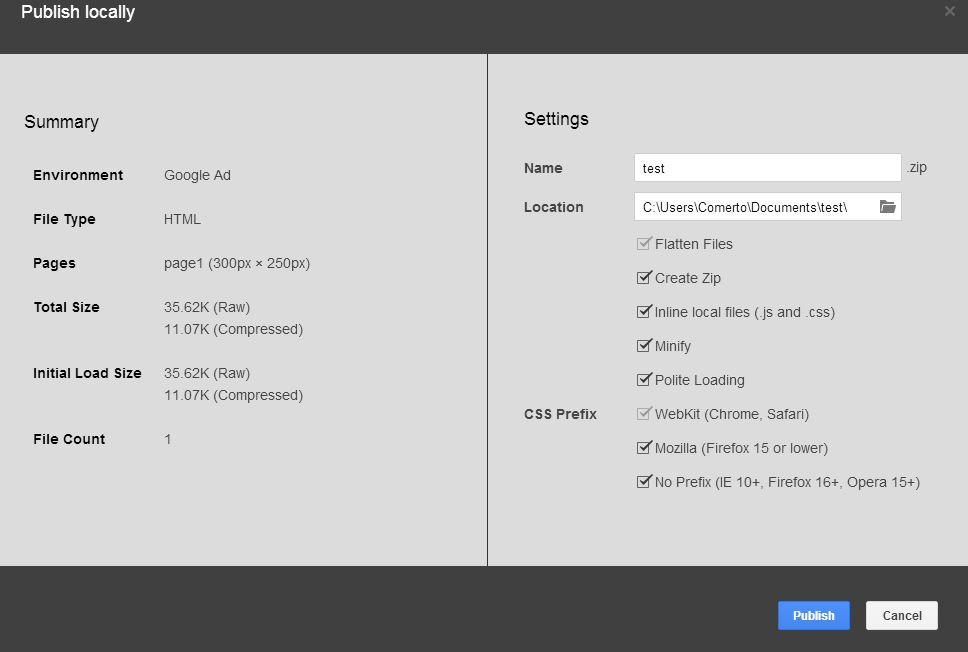Select the Inline local files label text
The image size is (968, 652).
(745, 312)
